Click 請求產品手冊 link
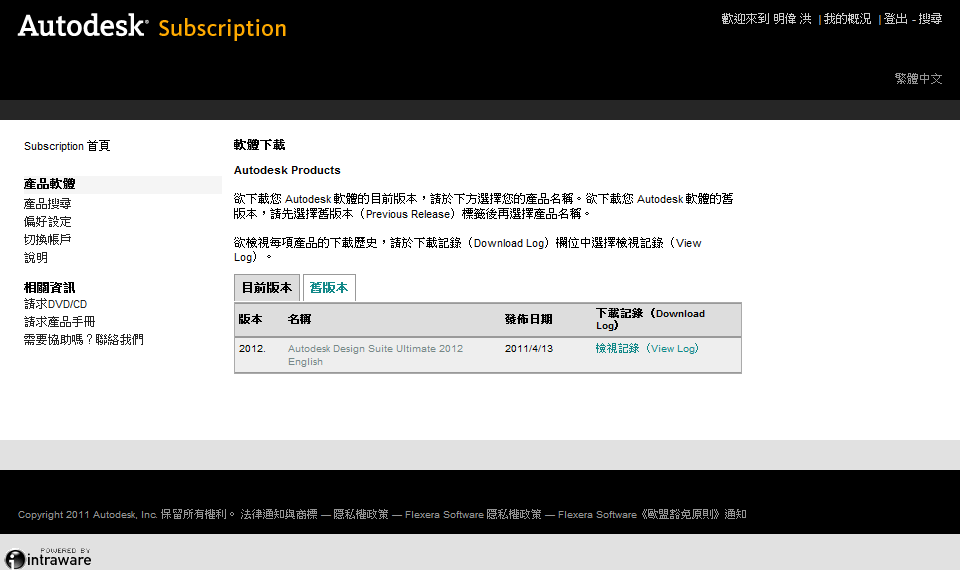 (x=59, y=321)
